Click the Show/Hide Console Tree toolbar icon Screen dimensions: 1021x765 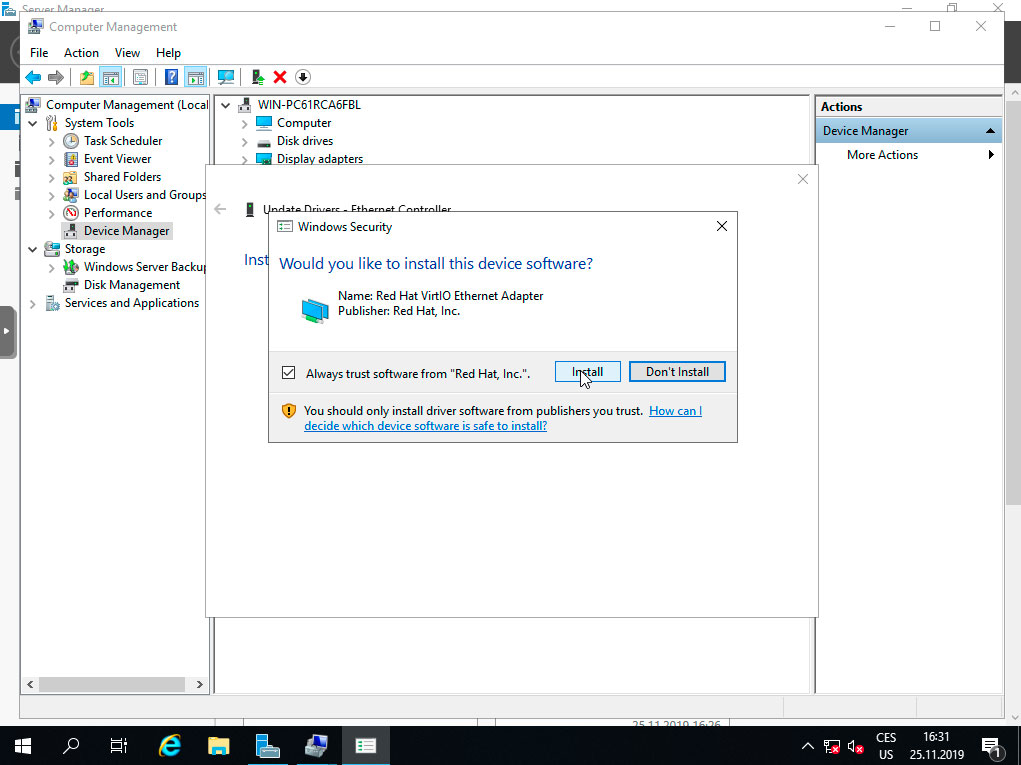click(x=111, y=77)
